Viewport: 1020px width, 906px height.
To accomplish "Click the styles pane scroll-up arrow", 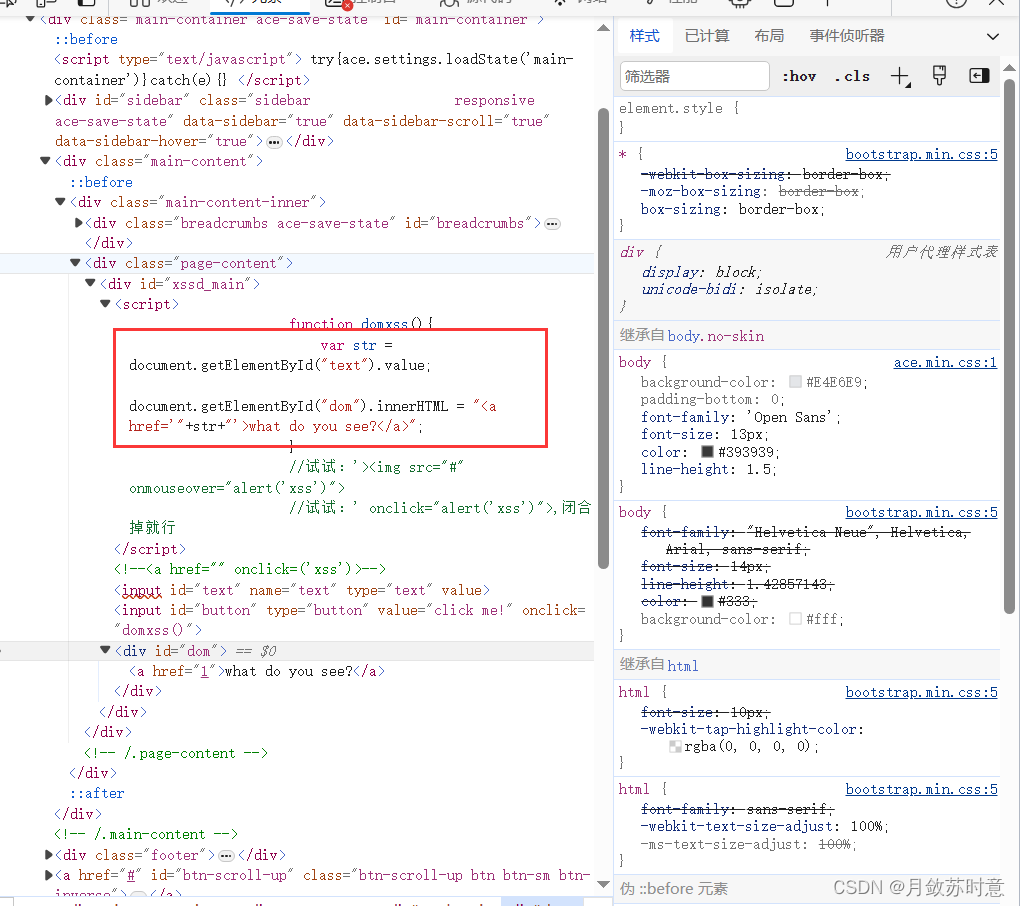I will click(1009, 68).
